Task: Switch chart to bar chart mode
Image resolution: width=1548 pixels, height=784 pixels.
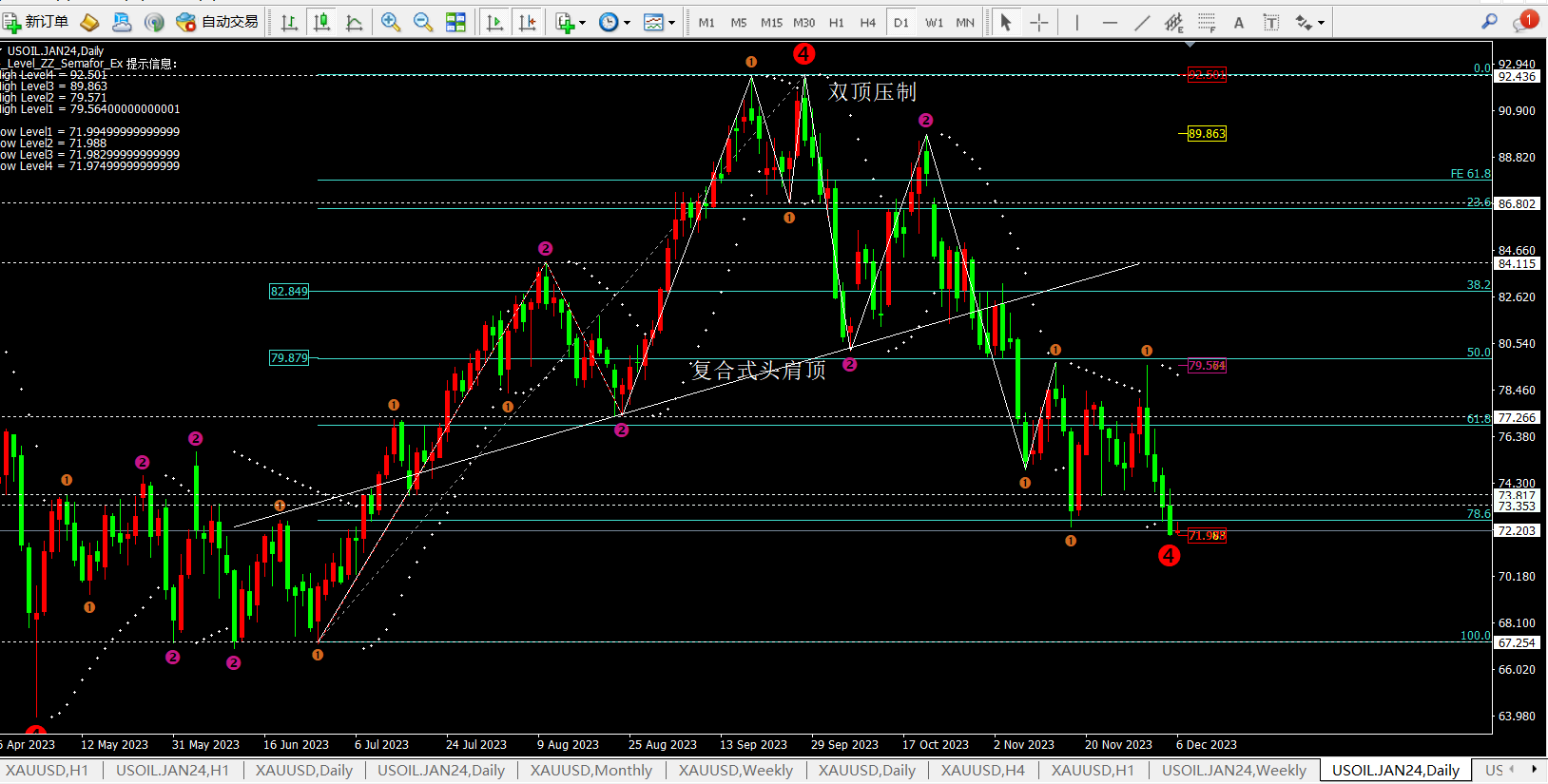Action: click(x=289, y=22)
